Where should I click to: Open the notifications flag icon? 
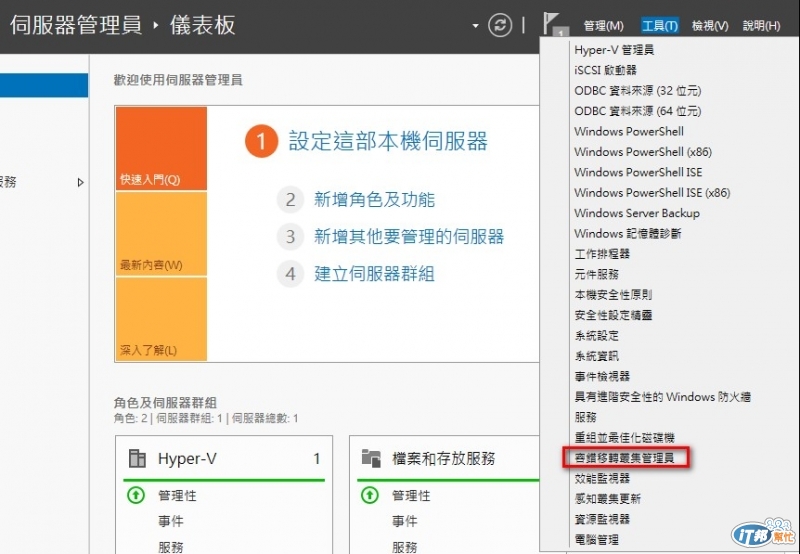(x=553, y=24)
